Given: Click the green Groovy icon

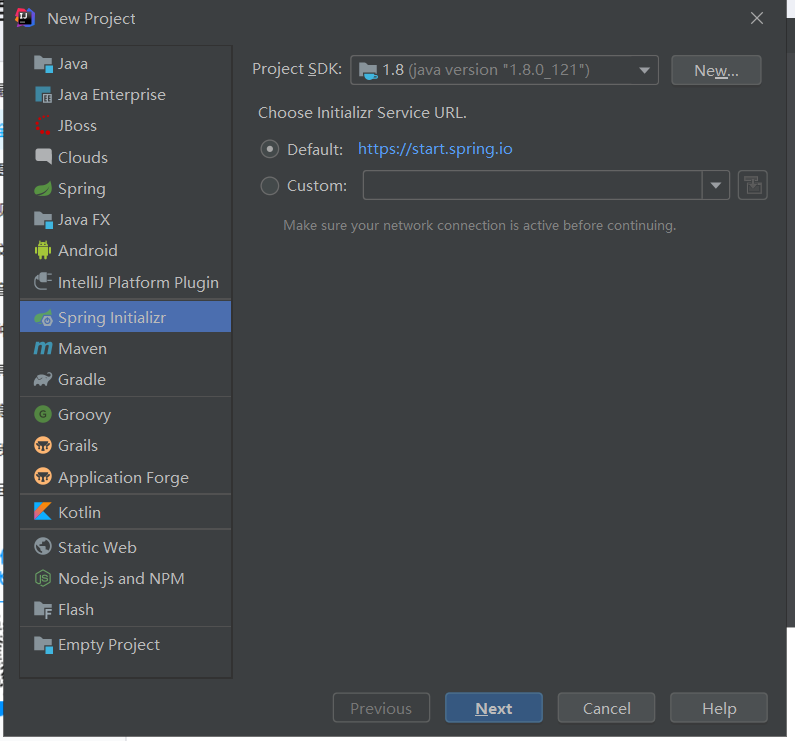Looking at the screenshot, I should coord(43,414).
